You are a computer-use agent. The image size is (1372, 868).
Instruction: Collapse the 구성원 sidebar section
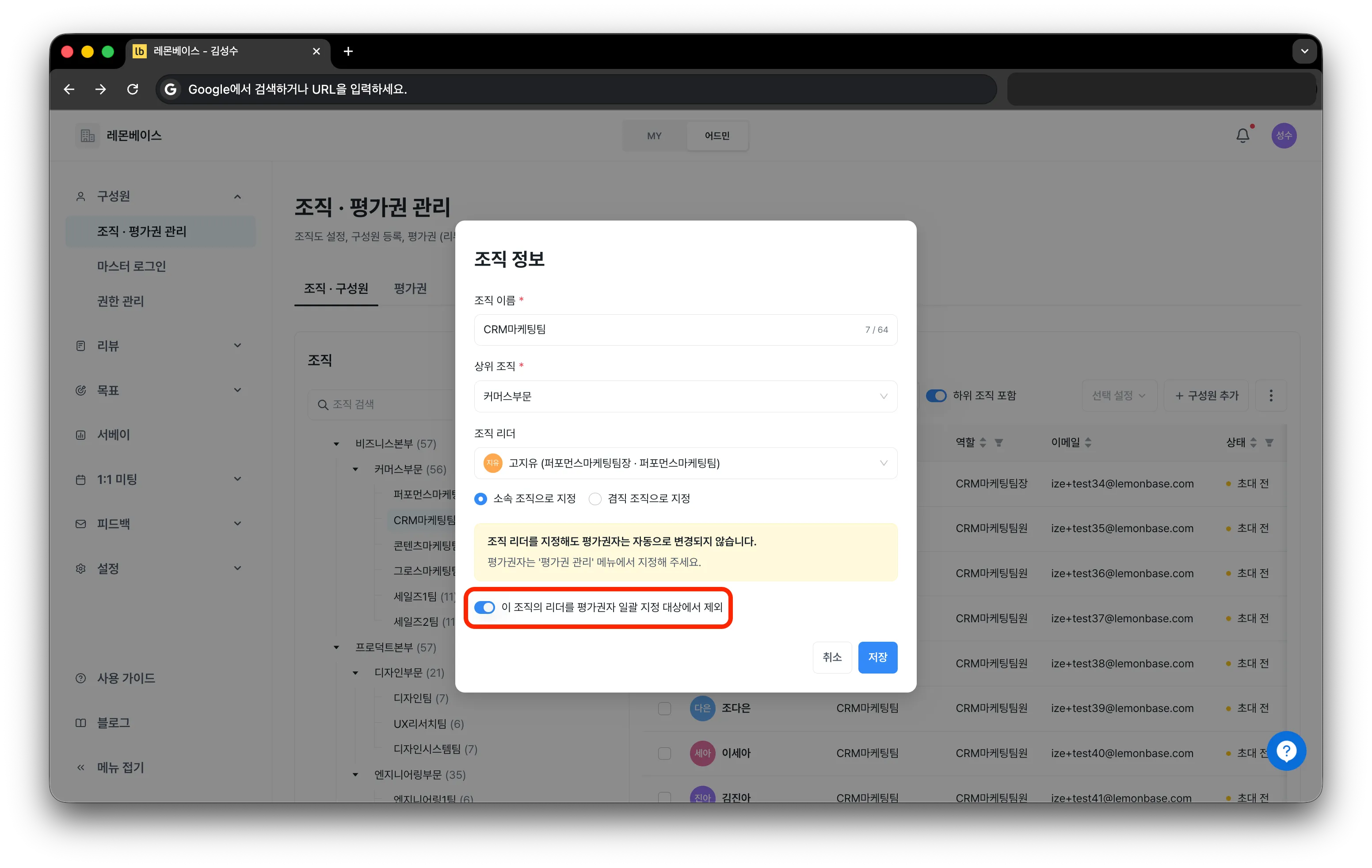point(238,197)
